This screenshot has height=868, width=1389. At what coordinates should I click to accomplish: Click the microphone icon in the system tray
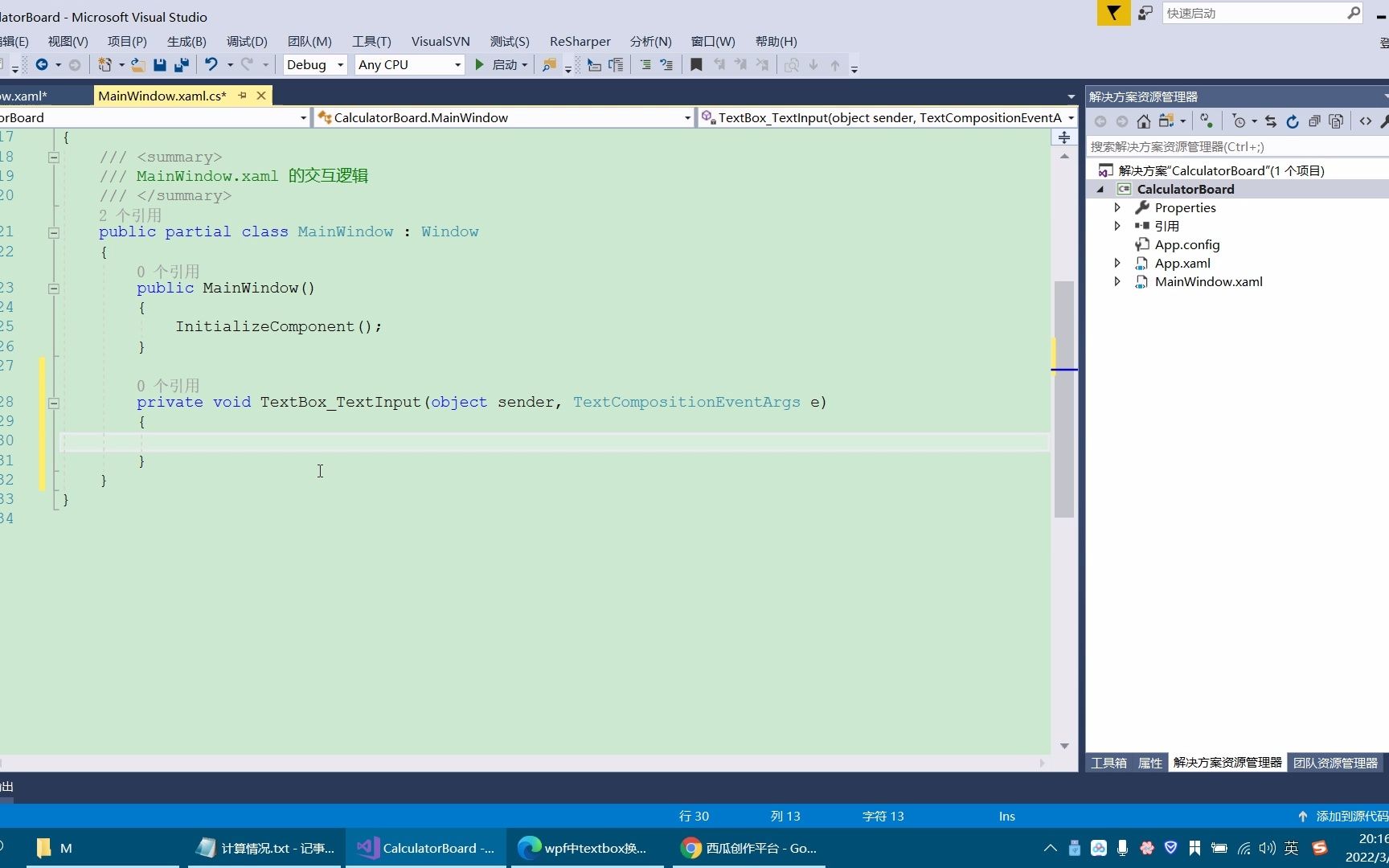point(1122,848)
